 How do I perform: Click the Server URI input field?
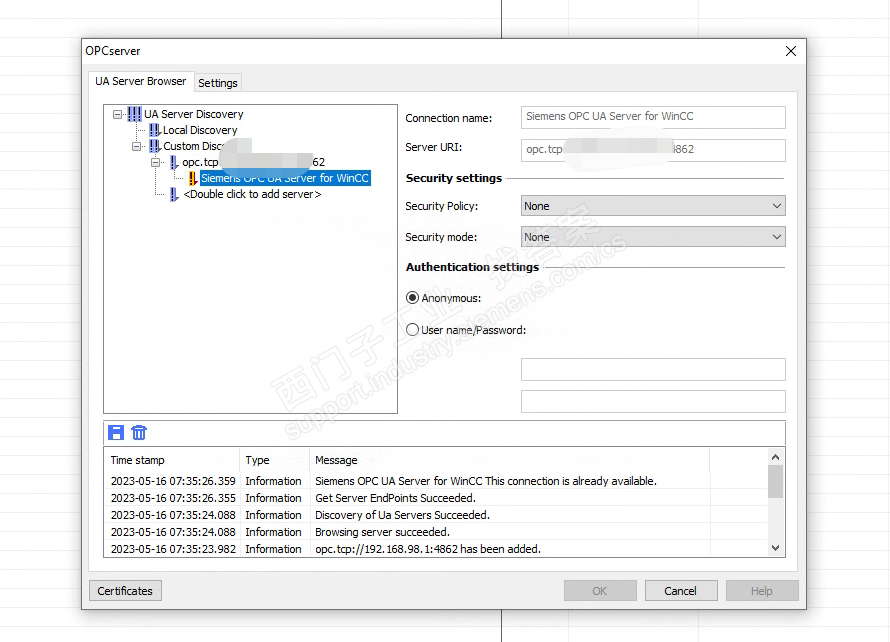pos(653,150)
